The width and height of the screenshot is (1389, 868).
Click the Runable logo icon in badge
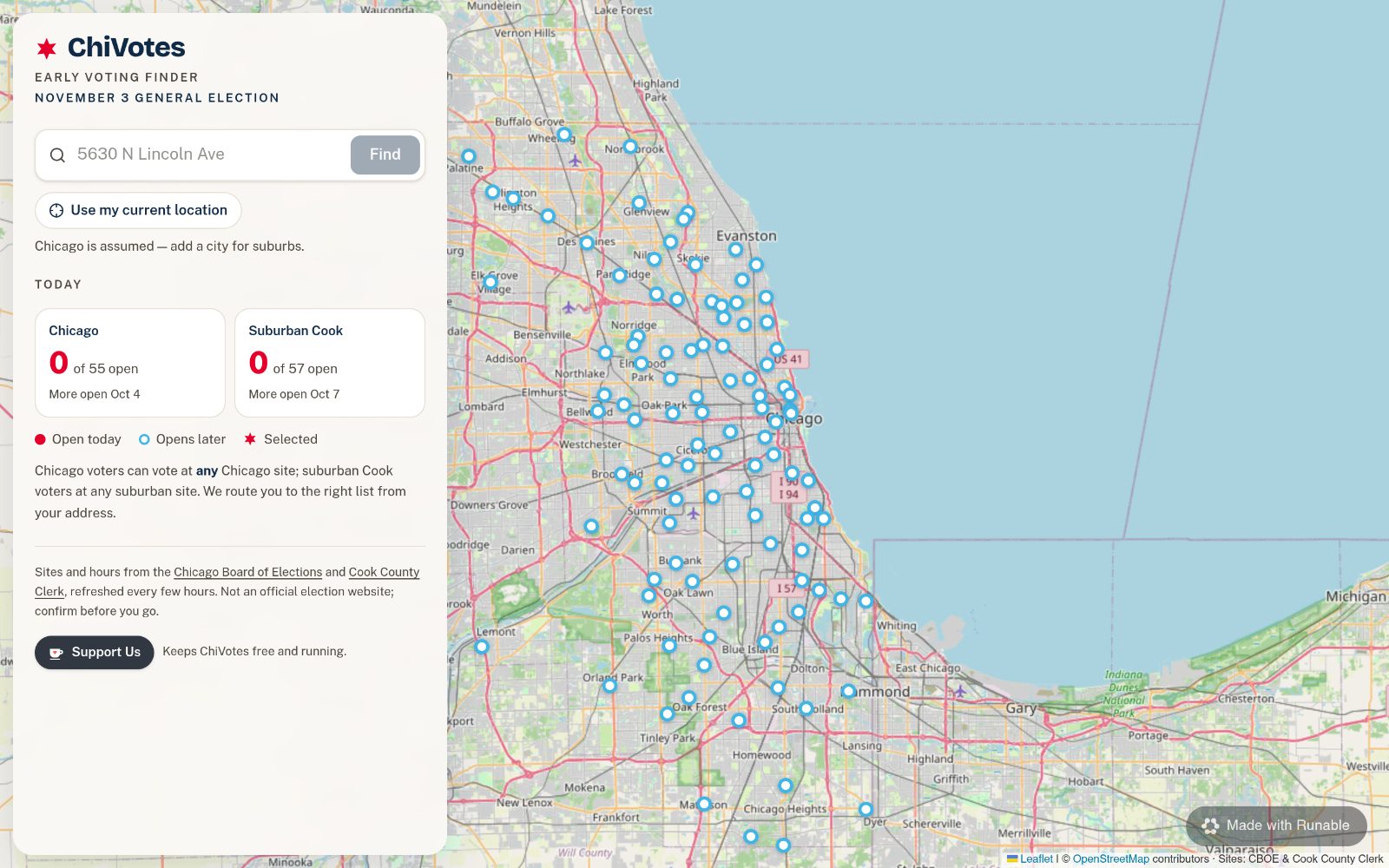[1211, 825]
